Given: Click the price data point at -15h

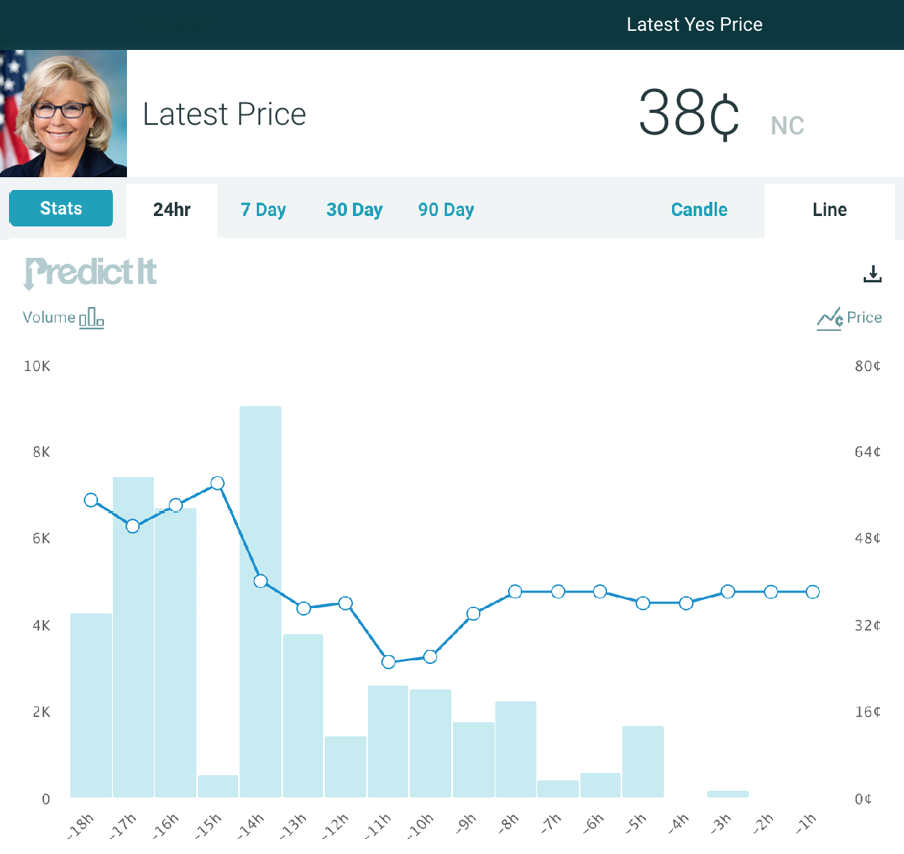Looking at the screenshot, I should pyautogui.click(x=217, y=484).
